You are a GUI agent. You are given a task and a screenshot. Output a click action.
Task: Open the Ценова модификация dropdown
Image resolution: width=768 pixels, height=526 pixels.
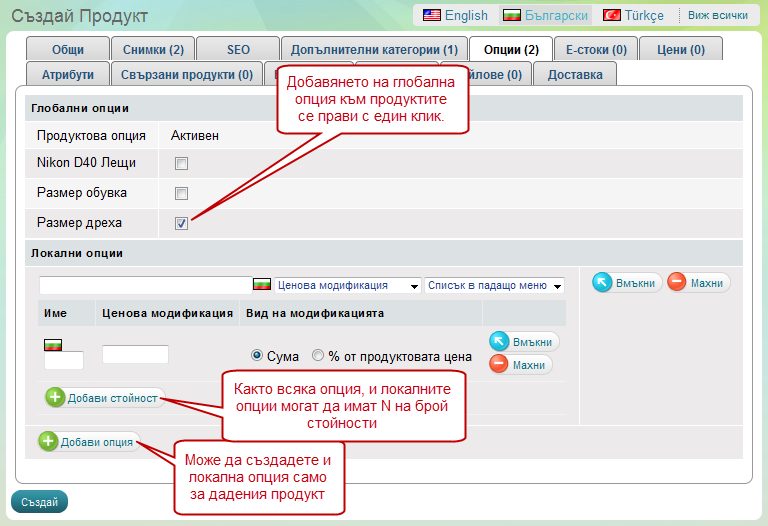tap(347, 285)
